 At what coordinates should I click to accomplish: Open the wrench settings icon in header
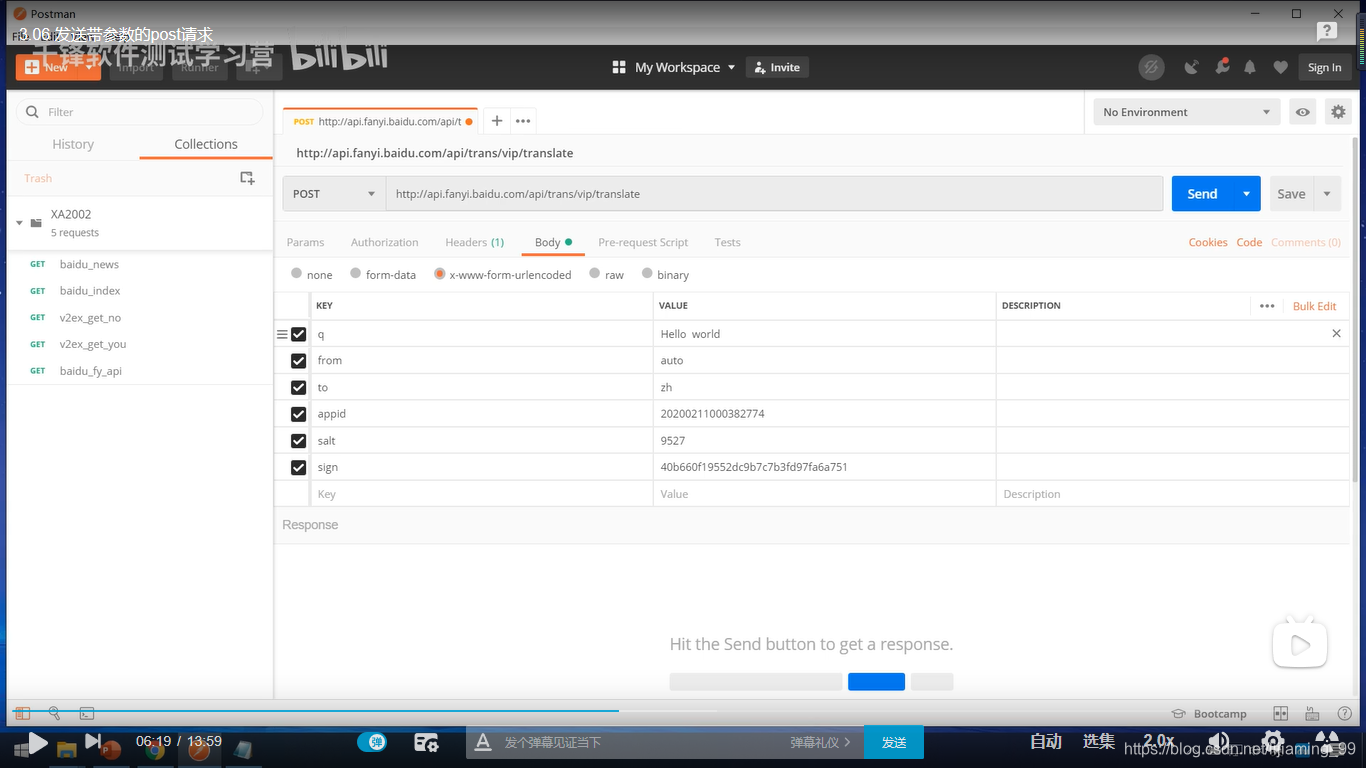pyautogui.click(x=1221, y=67)
